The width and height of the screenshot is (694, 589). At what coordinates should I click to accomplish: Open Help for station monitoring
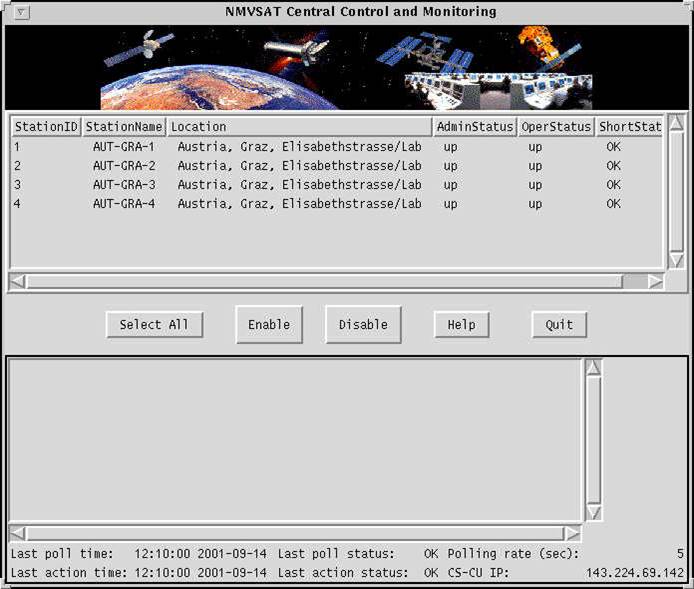click(462, 325)
